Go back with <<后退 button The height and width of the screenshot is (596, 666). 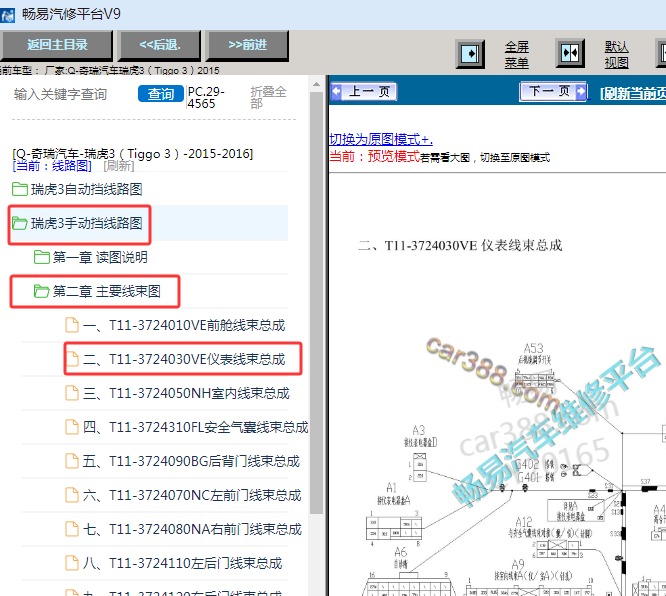point(160,45)
